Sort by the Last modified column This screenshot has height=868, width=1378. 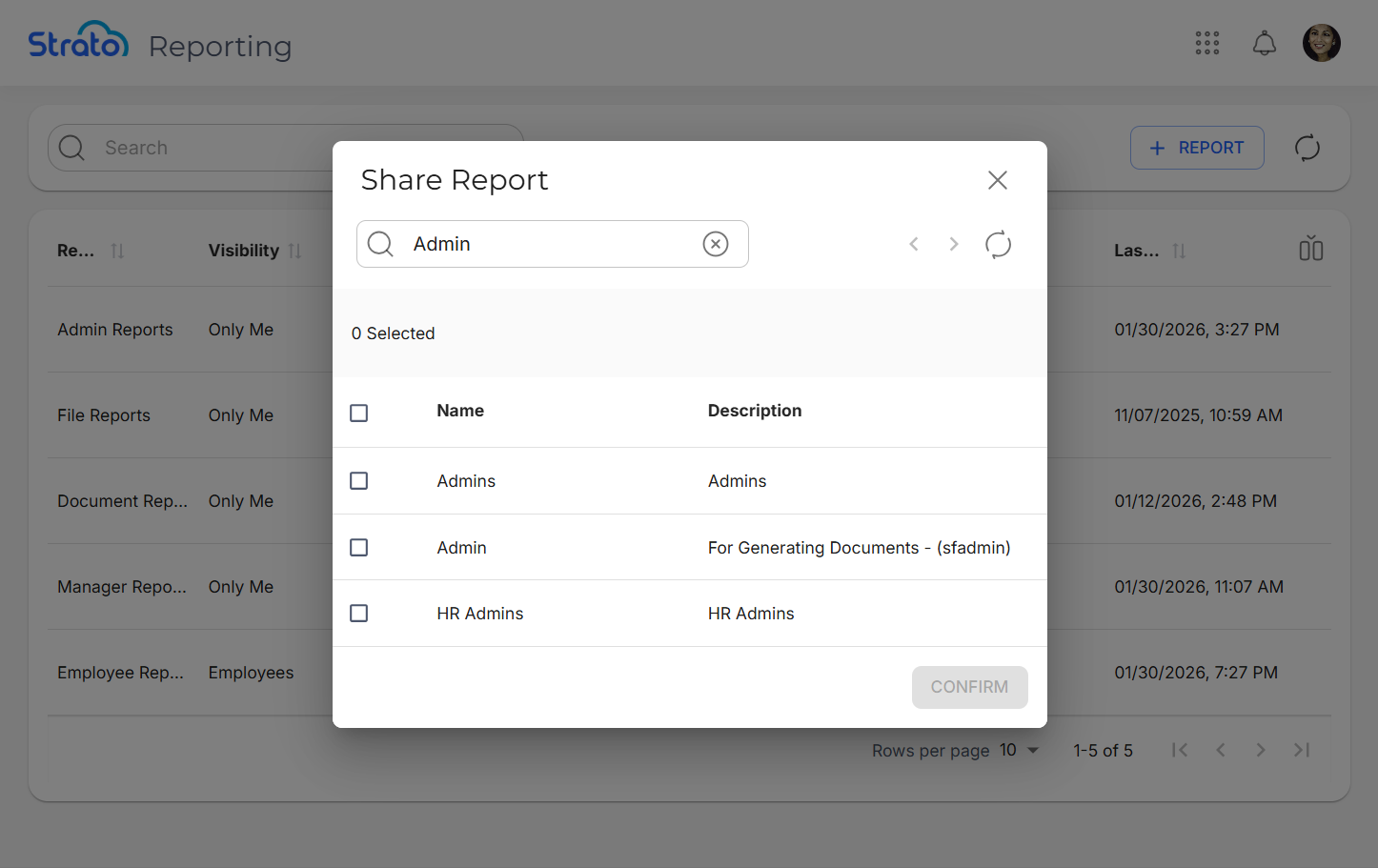[1179, 251]
